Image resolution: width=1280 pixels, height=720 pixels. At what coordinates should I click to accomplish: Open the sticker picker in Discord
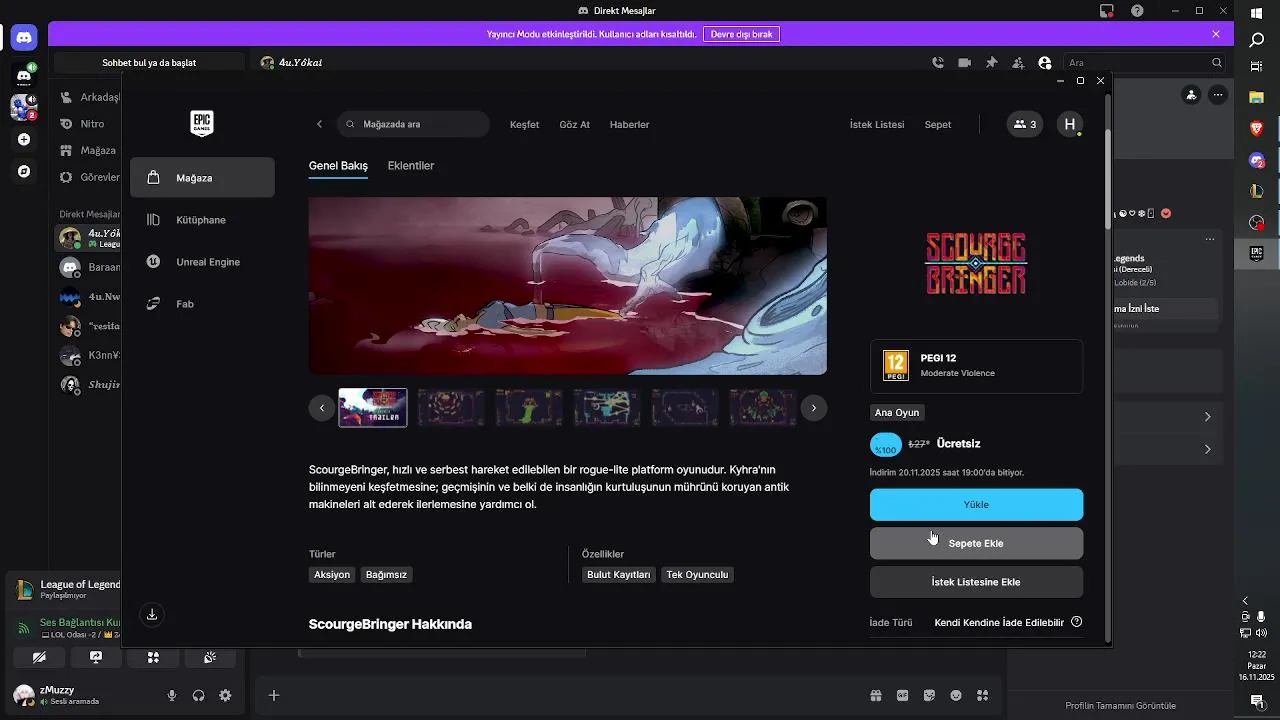(929, 695)
